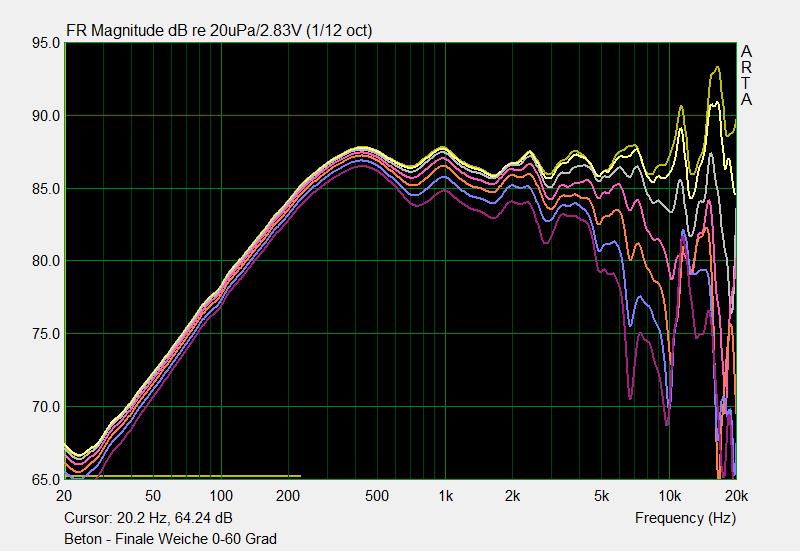Click the 70.0 level axis label
This screenshot has width=800, height=551.
[x=46, y=407]
